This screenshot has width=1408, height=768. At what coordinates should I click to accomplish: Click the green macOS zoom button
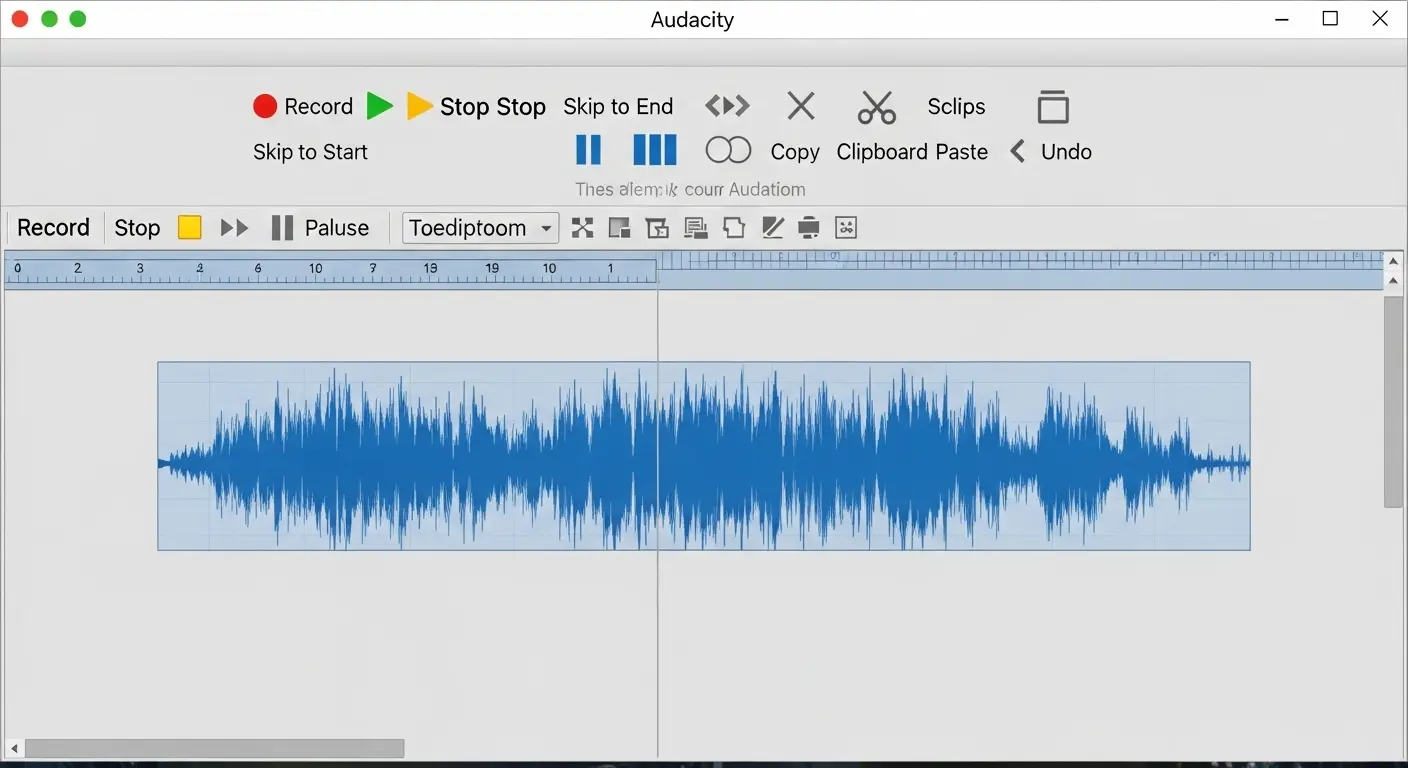click(78, 19)
